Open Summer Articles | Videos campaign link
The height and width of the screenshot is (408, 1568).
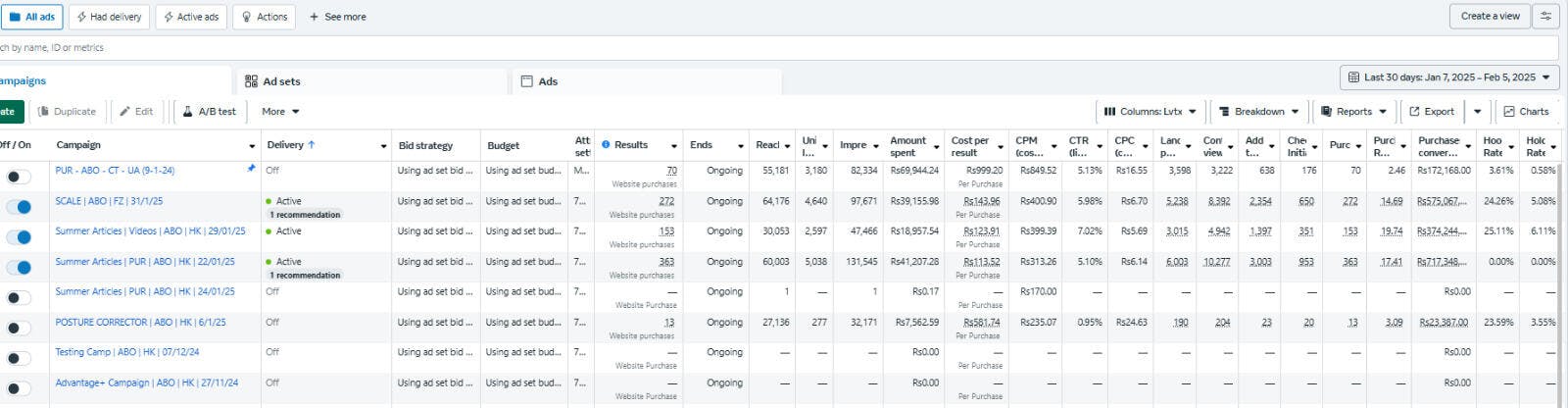(150, 231)
